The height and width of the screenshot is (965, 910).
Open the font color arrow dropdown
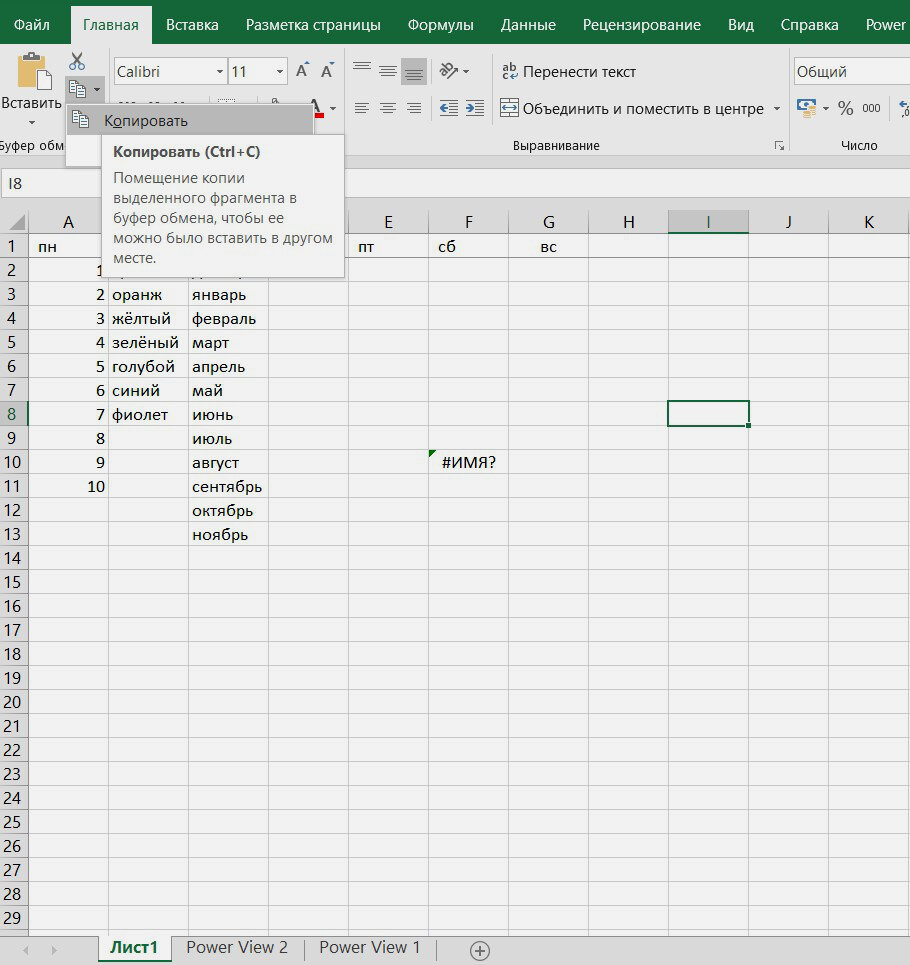[333, 108]
